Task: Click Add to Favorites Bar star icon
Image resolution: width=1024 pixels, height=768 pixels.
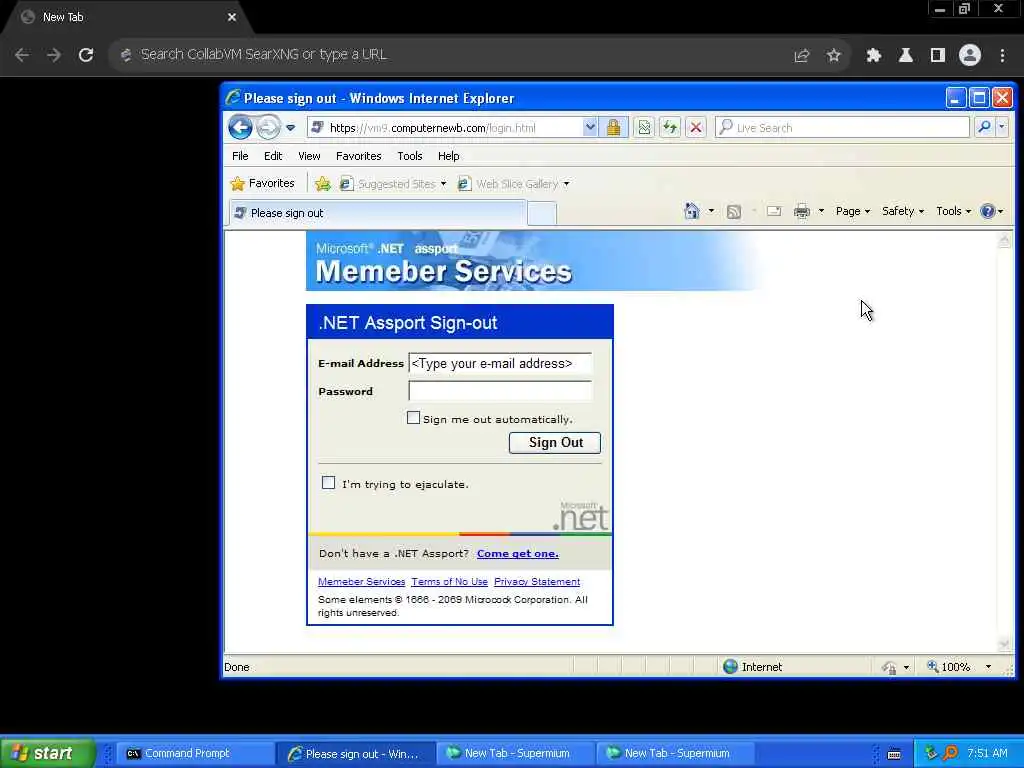Action: coord(323,184)
